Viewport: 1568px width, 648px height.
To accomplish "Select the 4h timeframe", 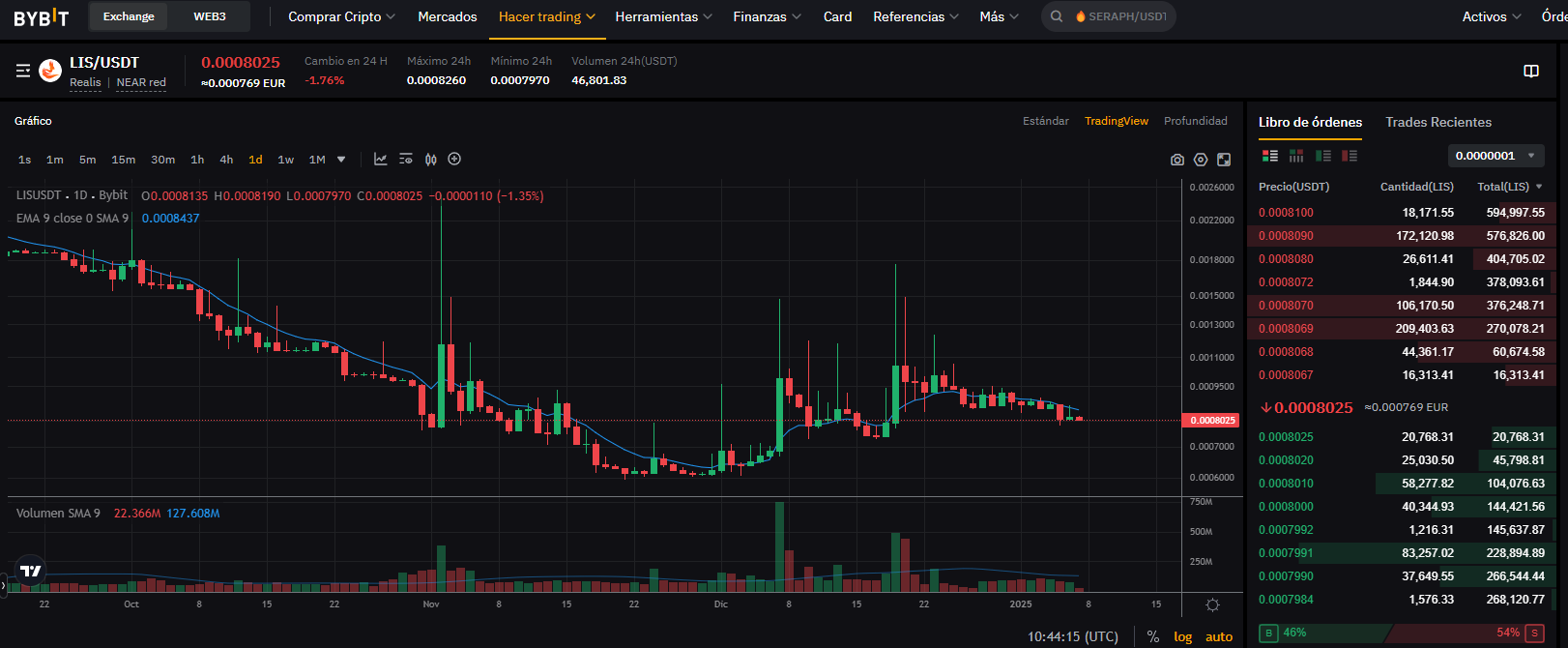I will (226, 160).
